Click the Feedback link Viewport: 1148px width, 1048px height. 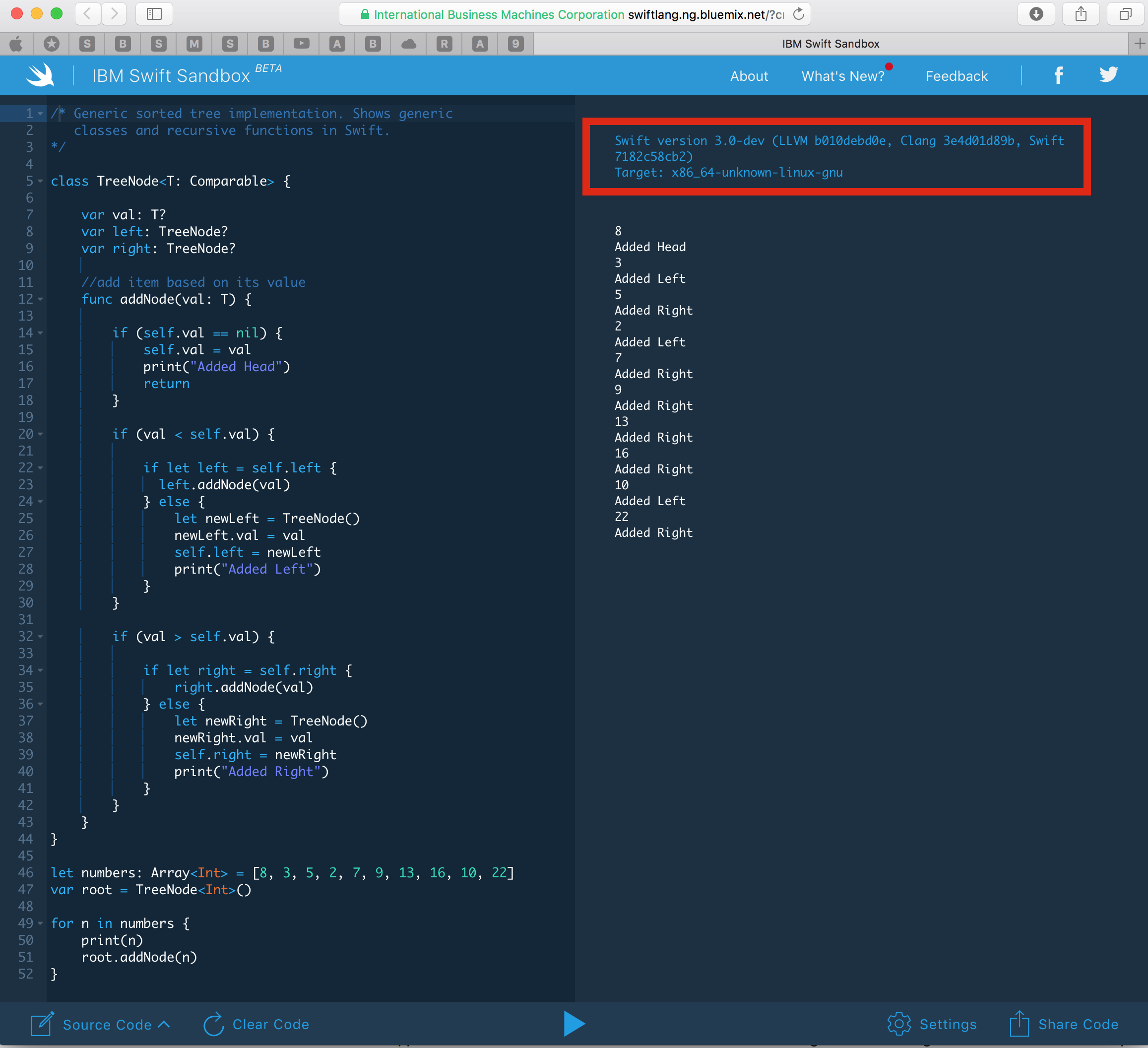956,76
